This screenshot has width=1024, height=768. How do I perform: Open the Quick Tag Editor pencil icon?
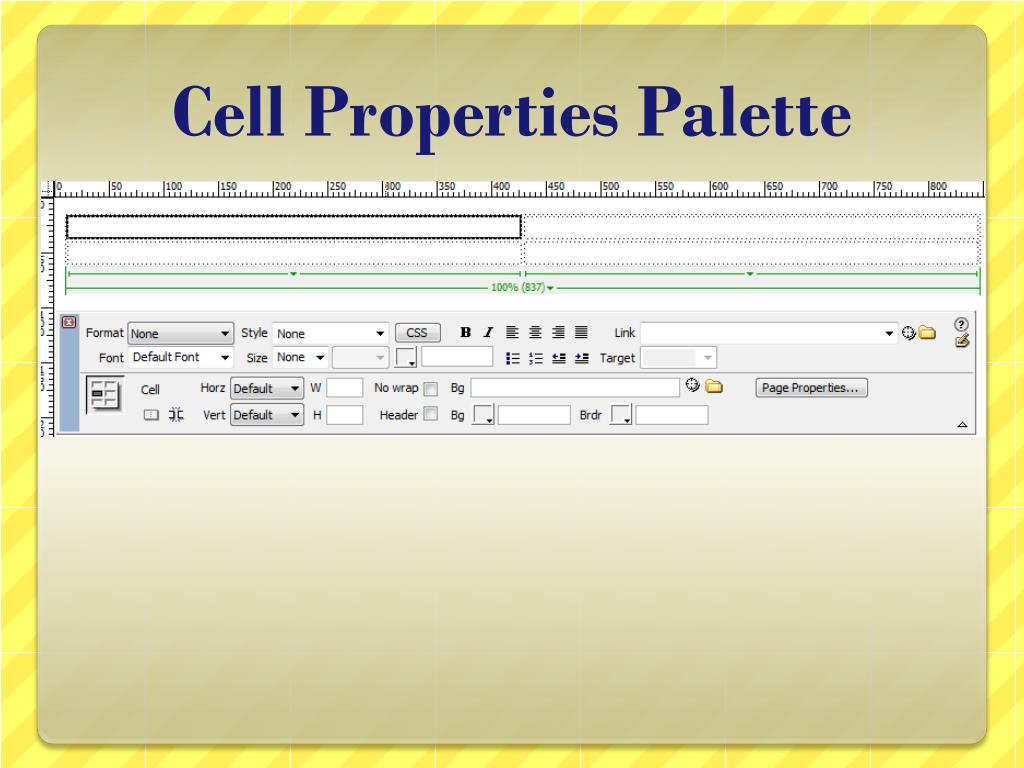[x=961, y=341]
